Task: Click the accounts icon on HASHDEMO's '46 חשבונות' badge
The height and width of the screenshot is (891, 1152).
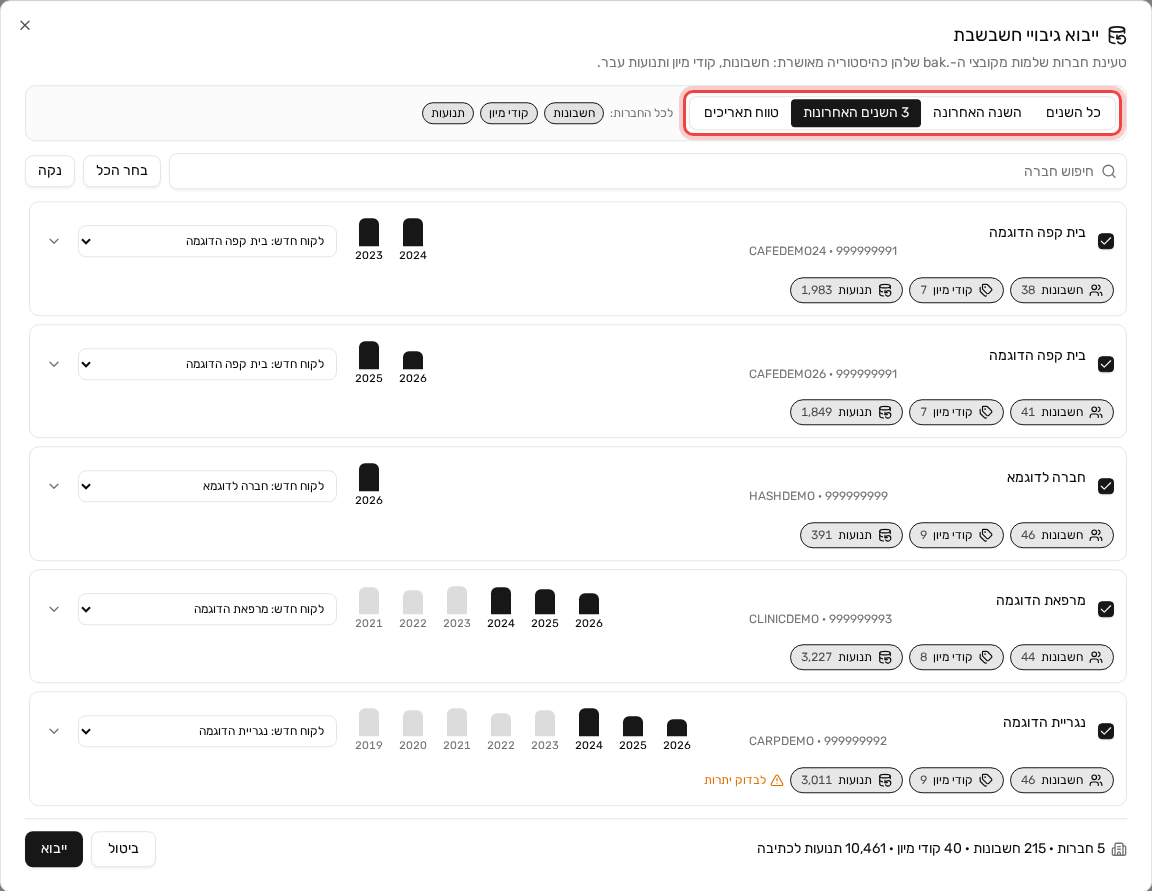Action: point(1096,535)
